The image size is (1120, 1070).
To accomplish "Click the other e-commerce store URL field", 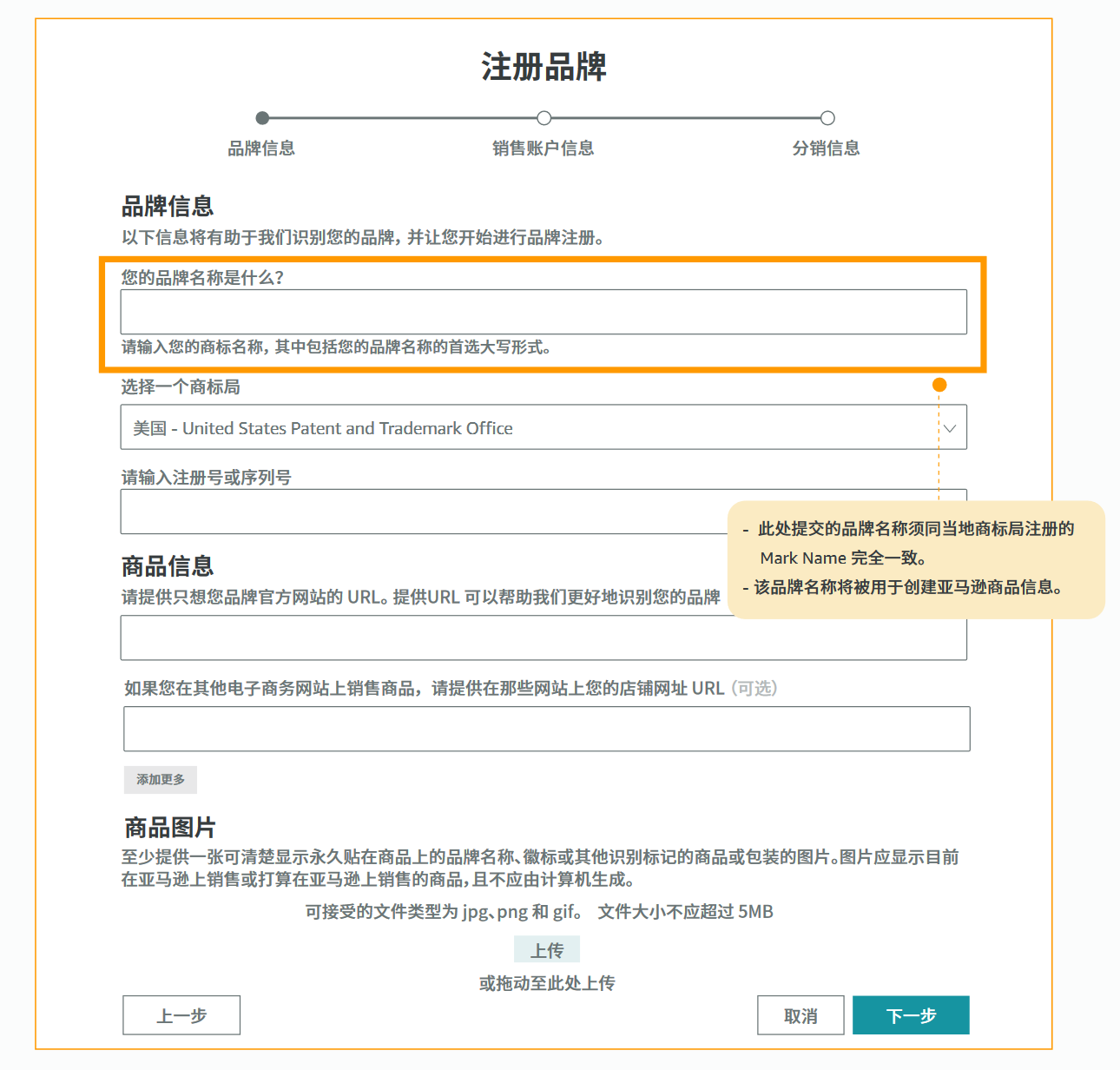I will (x=547, y=729).
